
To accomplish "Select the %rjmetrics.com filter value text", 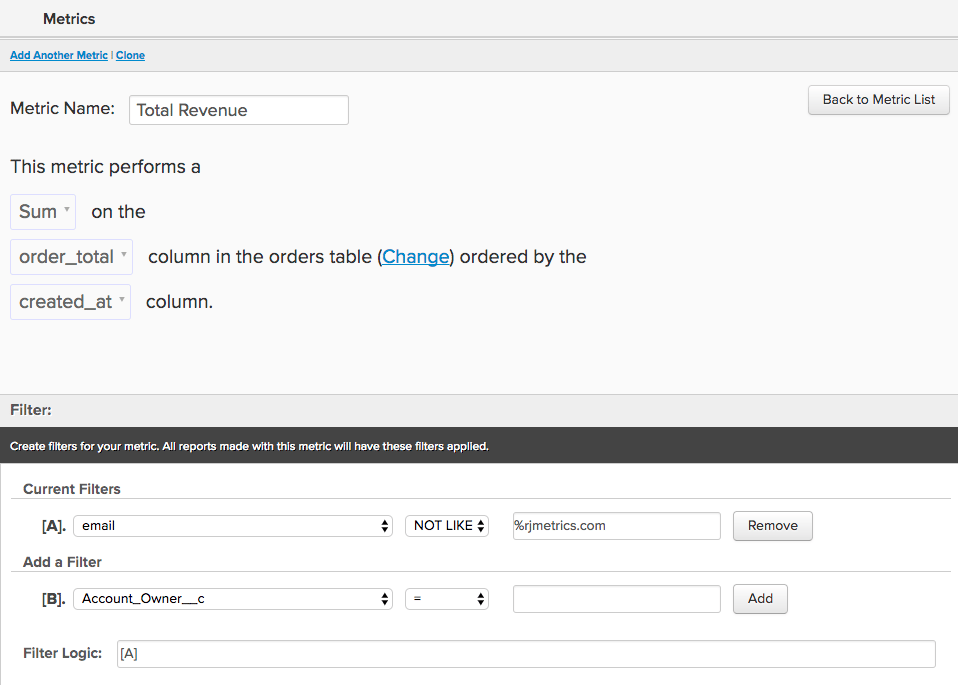I will pos(616,525).
